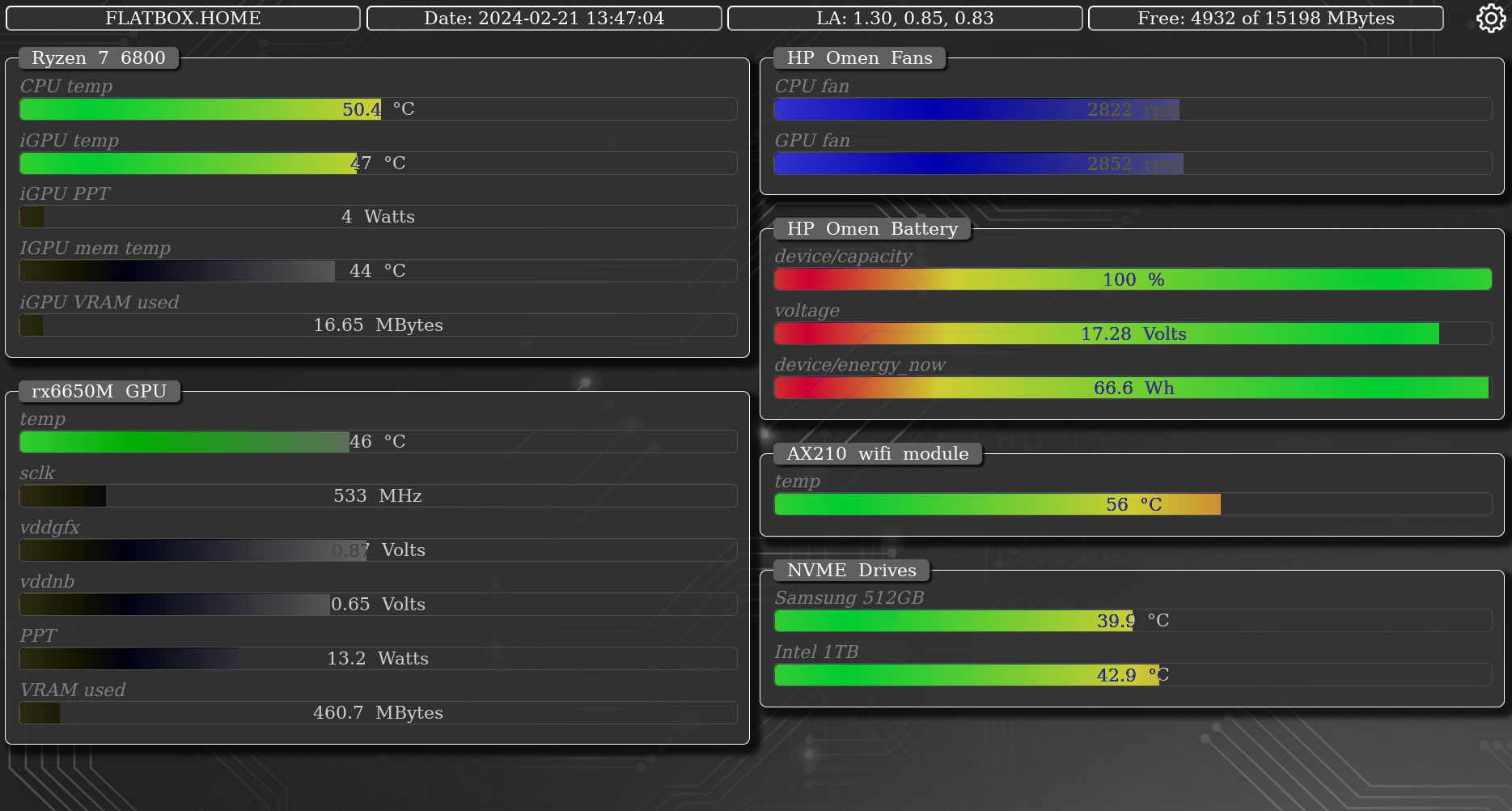Image resolution: width=1512 pixels, height=811 pixels.
Task: Click the Free memory status display
Action: 1265,18
